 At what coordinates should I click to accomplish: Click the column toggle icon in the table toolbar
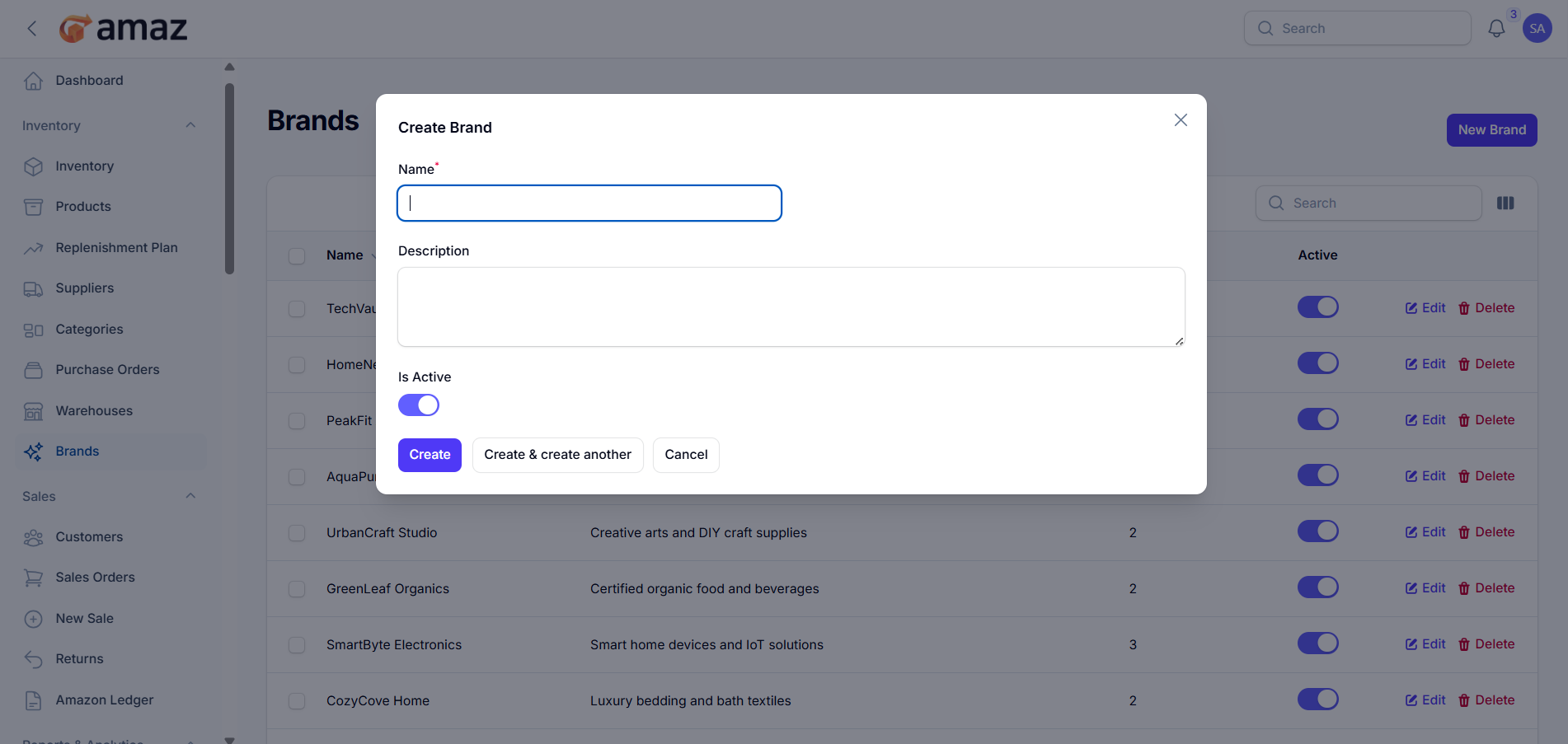point(1505,204)
